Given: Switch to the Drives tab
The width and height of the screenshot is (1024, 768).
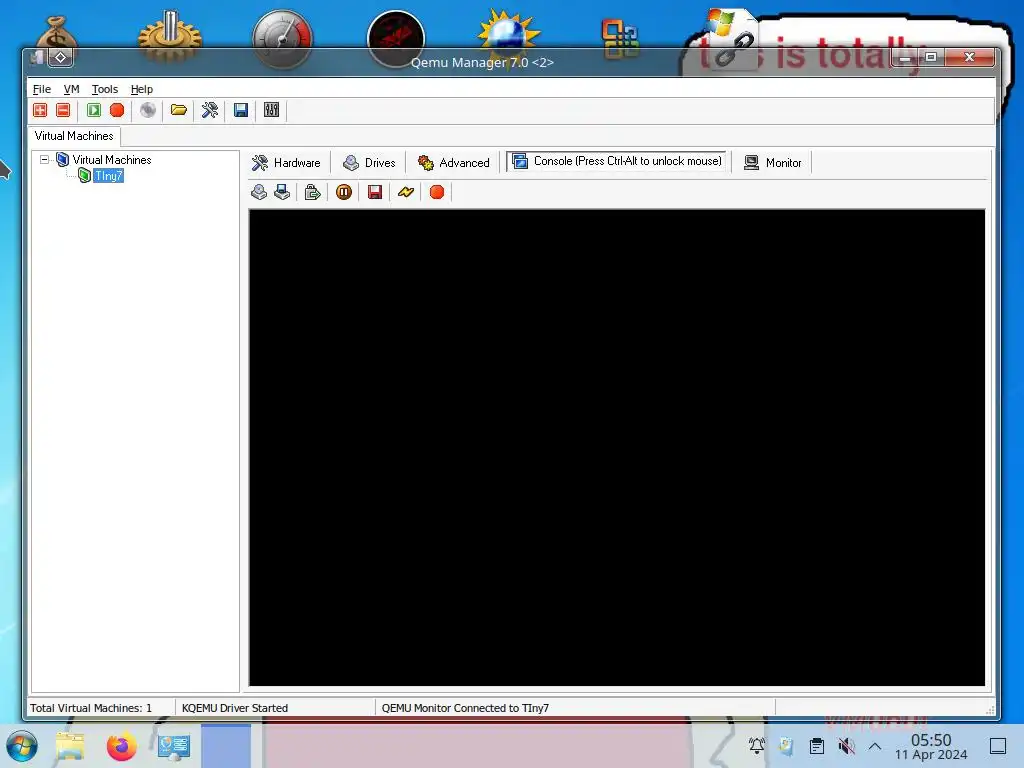Looking at the screenshot, I should (369, 163).
